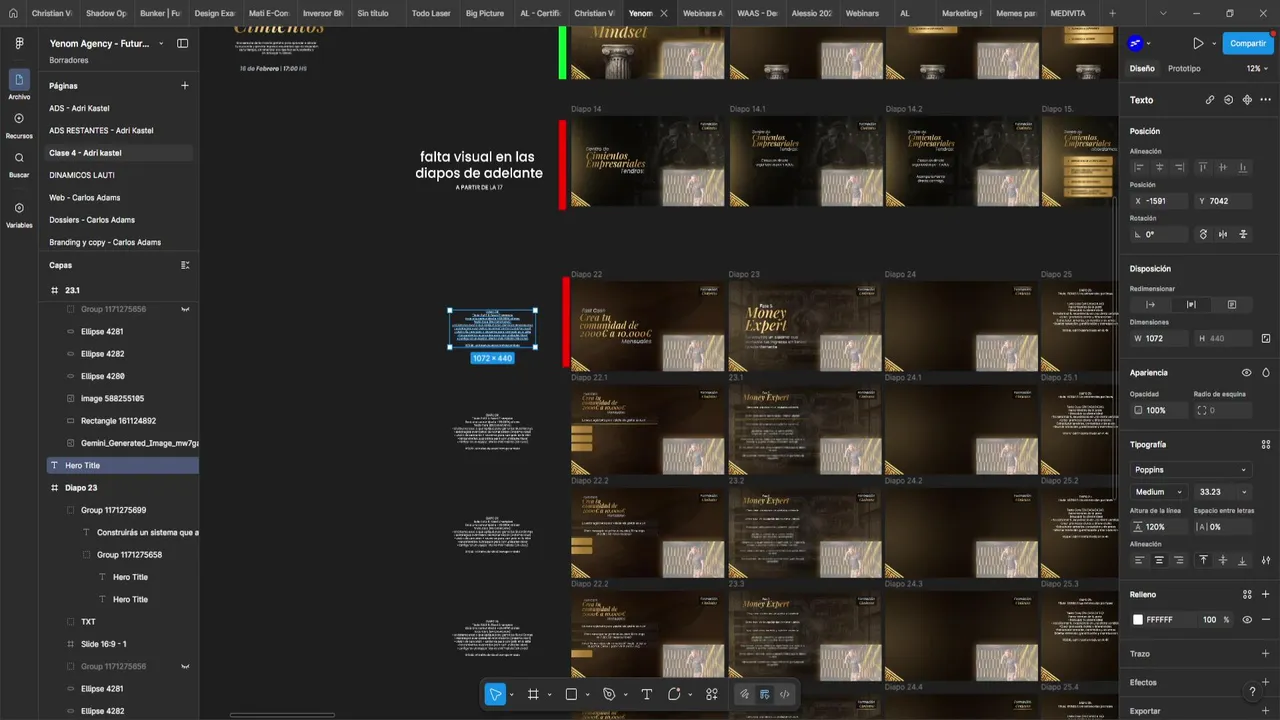
Task: Open Buscar search panel
Action: tap(19, 164)
